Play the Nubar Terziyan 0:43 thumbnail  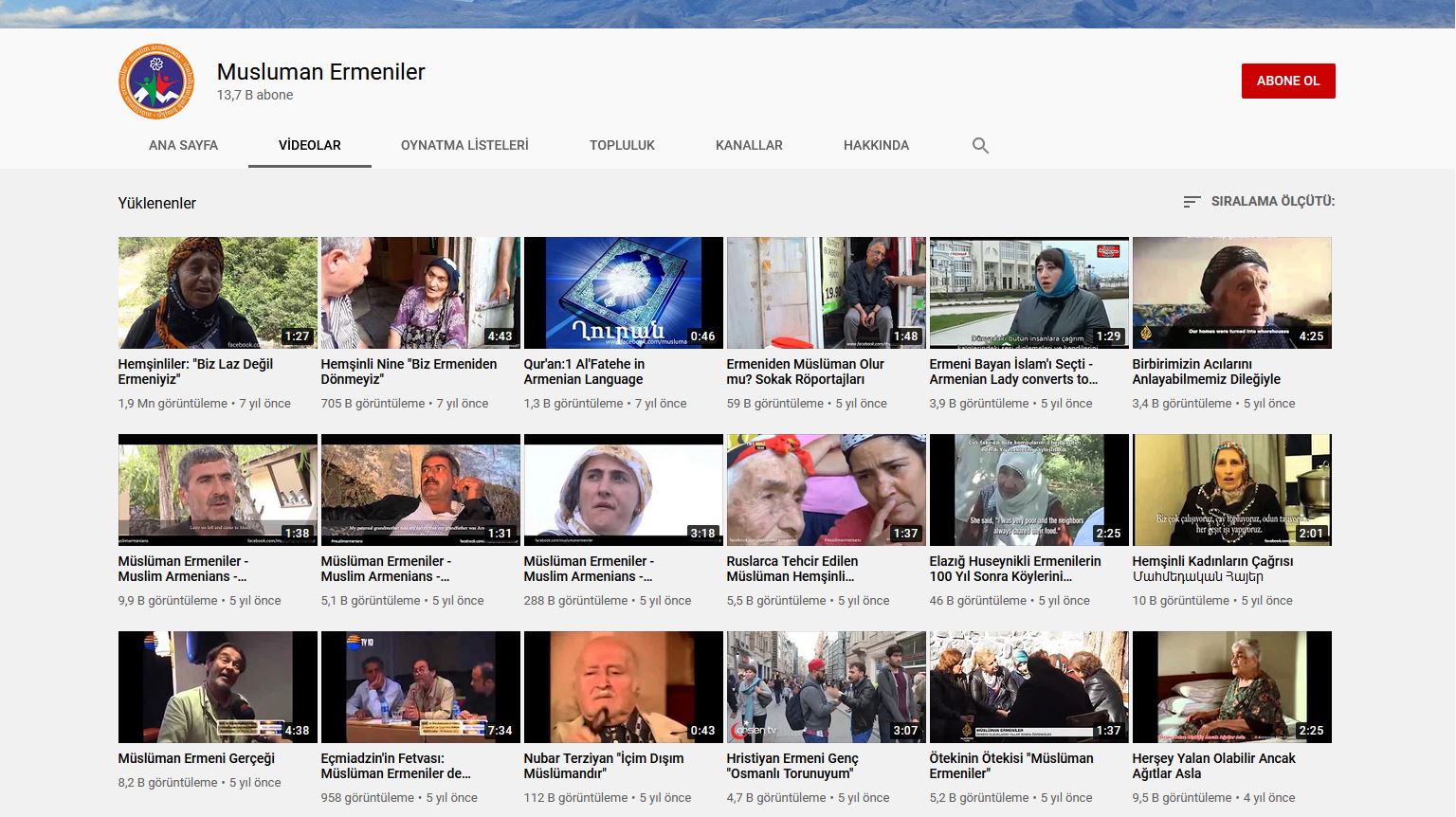pos(624,687)
